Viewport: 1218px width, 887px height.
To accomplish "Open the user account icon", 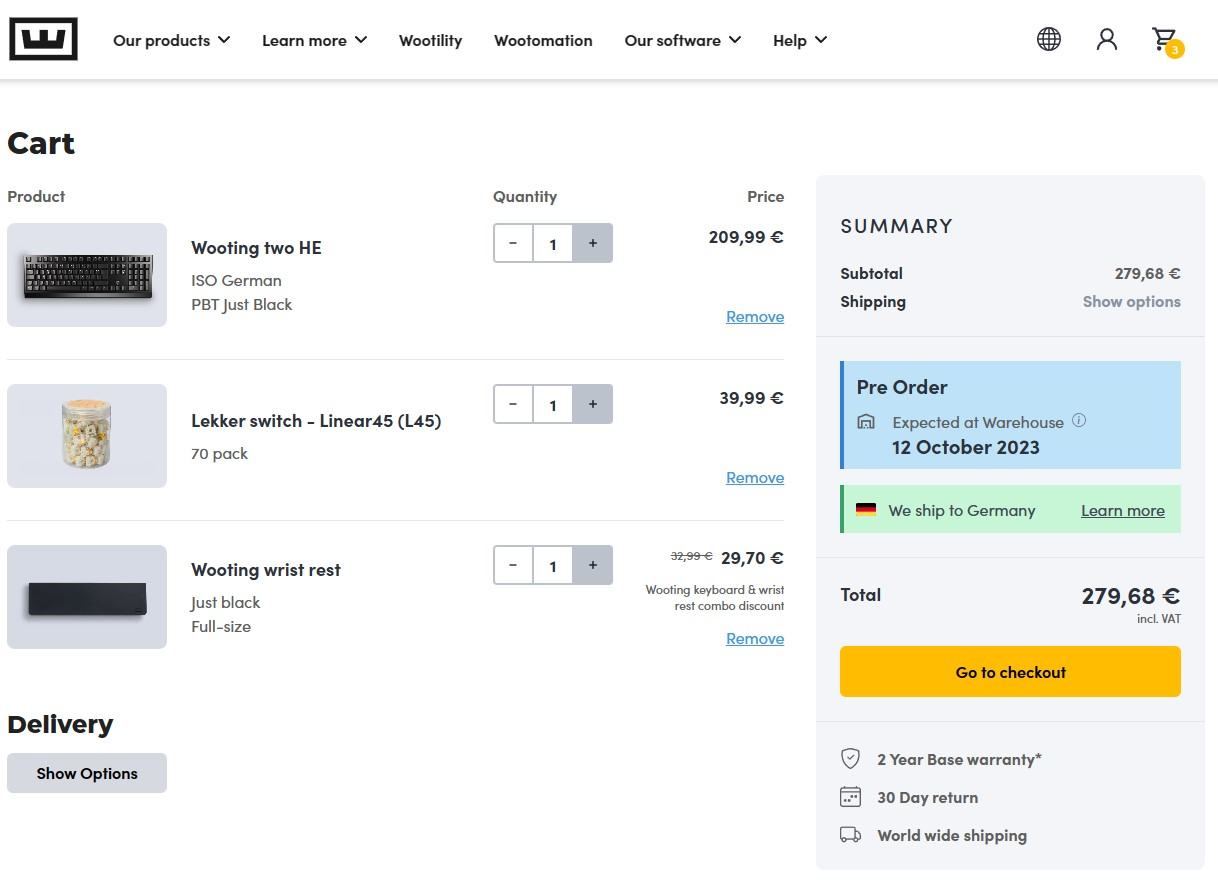I will point(1107,40).
